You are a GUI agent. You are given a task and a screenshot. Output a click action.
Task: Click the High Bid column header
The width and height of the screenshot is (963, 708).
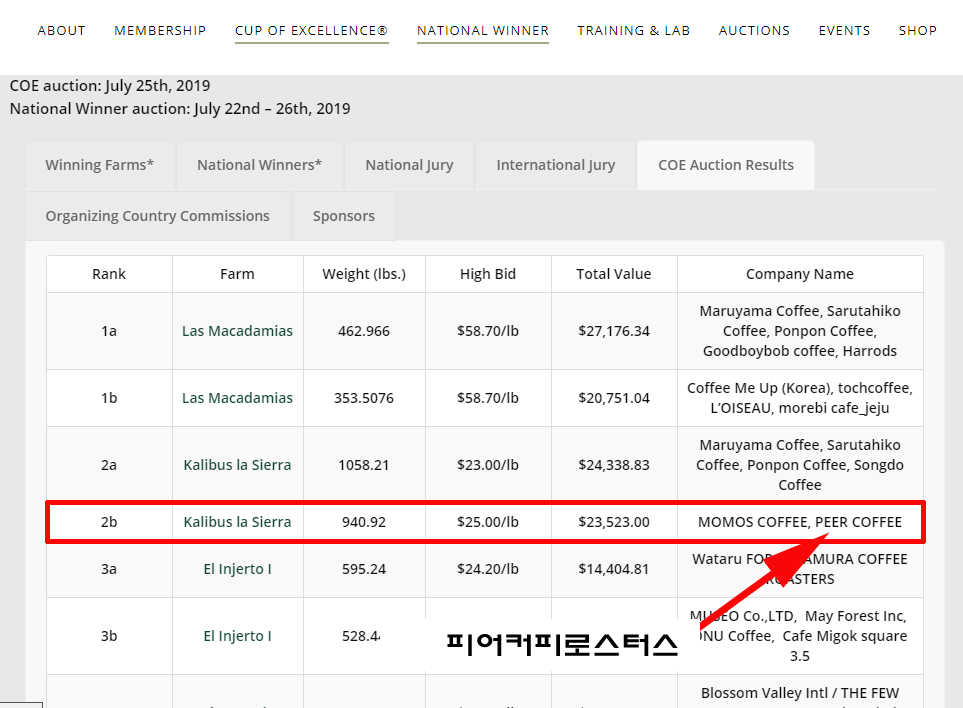pos(488,274)
